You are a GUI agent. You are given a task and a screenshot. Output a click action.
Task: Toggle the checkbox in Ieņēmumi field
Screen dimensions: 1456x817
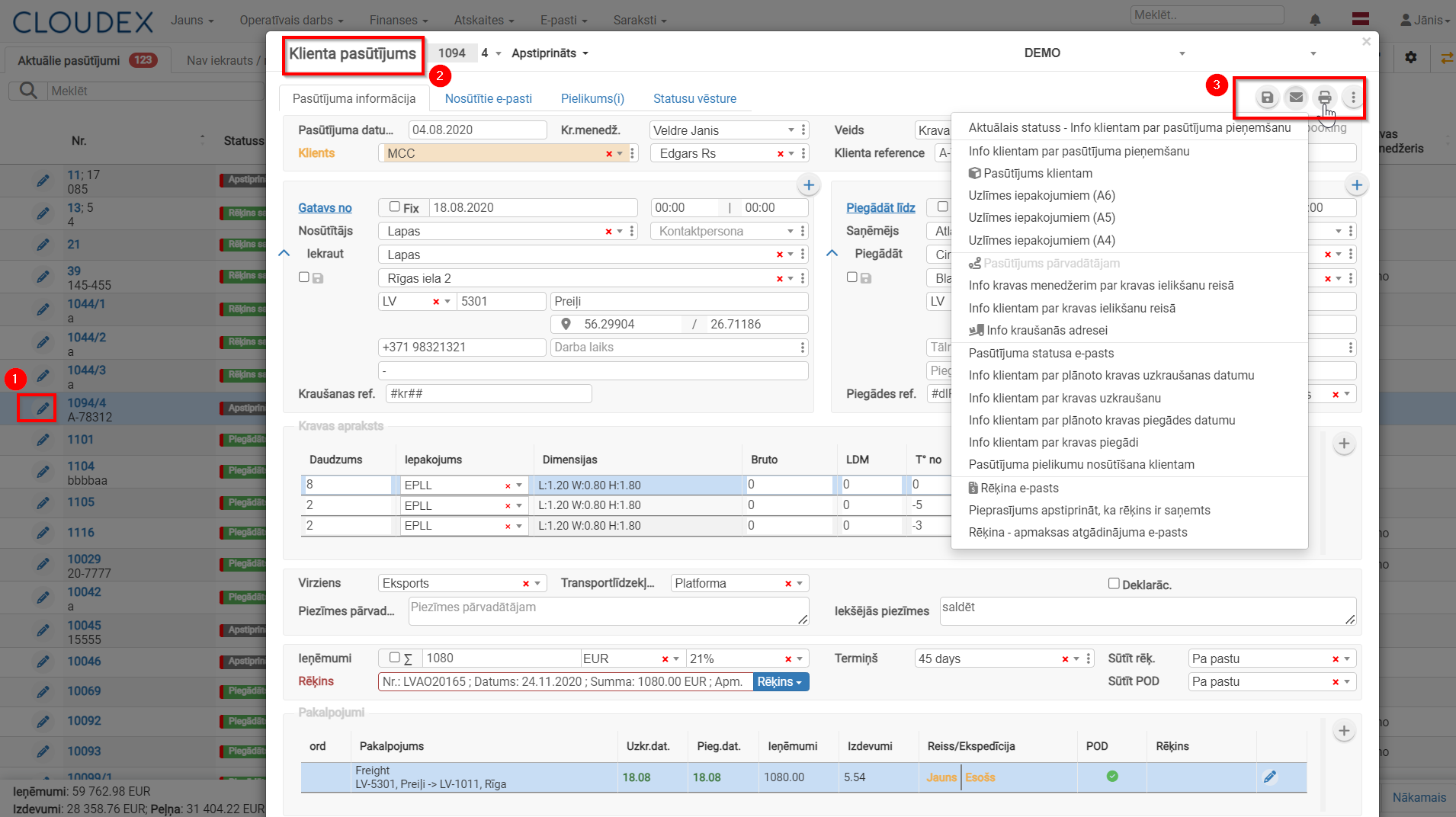point(394,658)
